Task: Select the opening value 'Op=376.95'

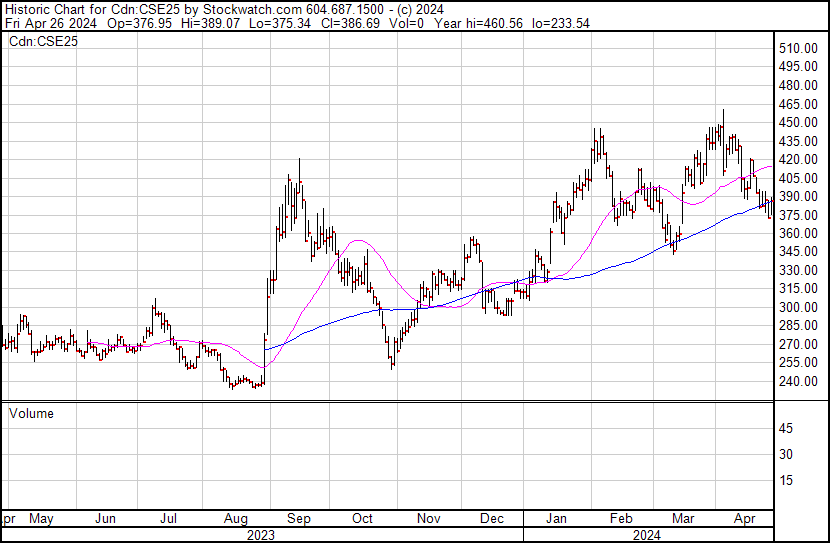Action: point(139,23)
